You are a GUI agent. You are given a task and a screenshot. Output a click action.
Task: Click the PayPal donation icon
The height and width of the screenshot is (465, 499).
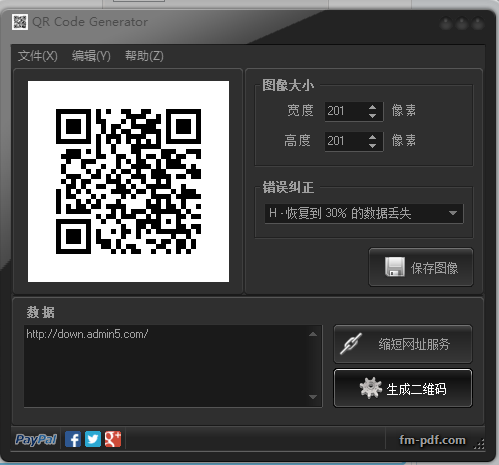coord(36,439)
